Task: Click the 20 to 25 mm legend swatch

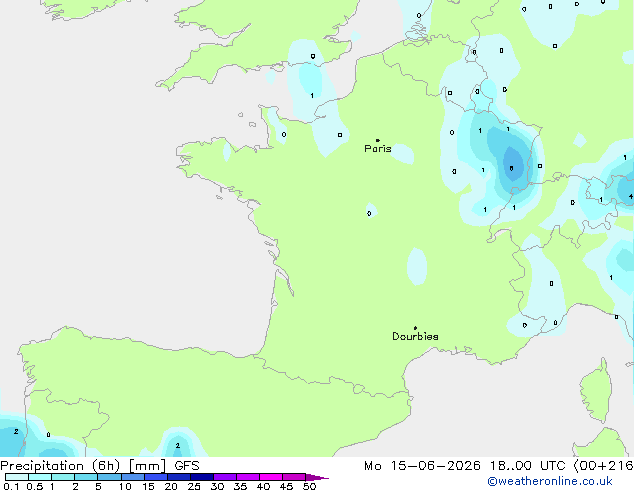Action: click(x=179, y=477)
